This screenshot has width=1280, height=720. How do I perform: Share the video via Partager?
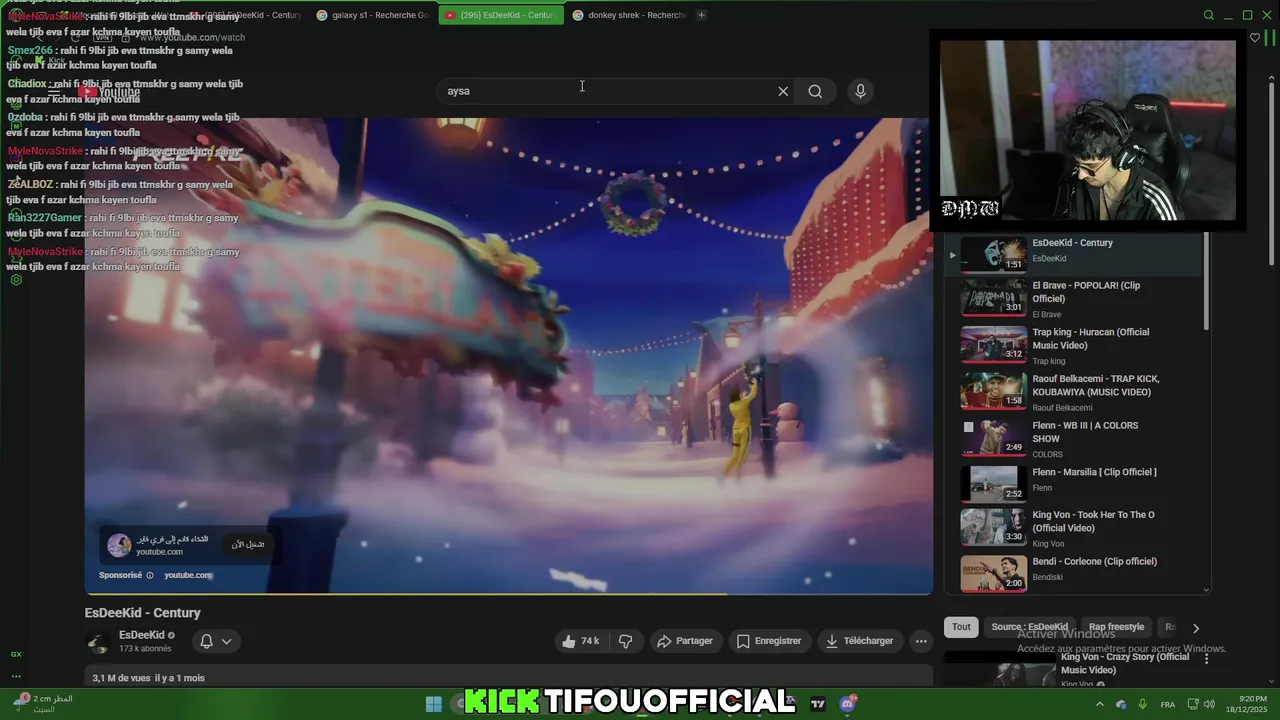coord(685,641)
